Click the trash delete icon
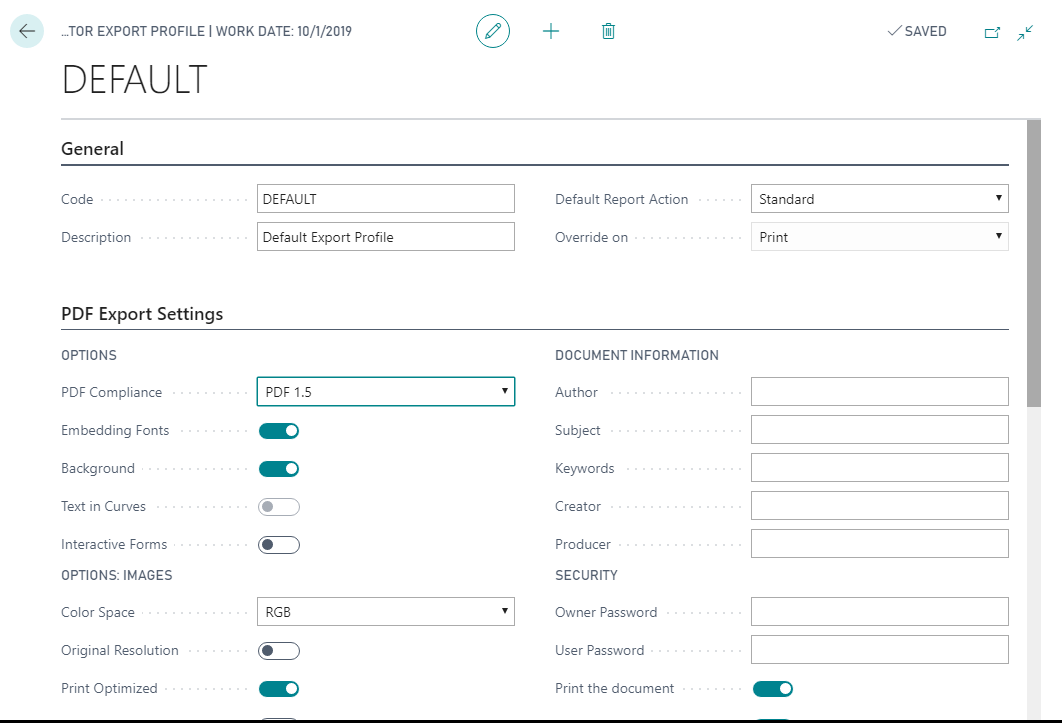 point(608,31)
